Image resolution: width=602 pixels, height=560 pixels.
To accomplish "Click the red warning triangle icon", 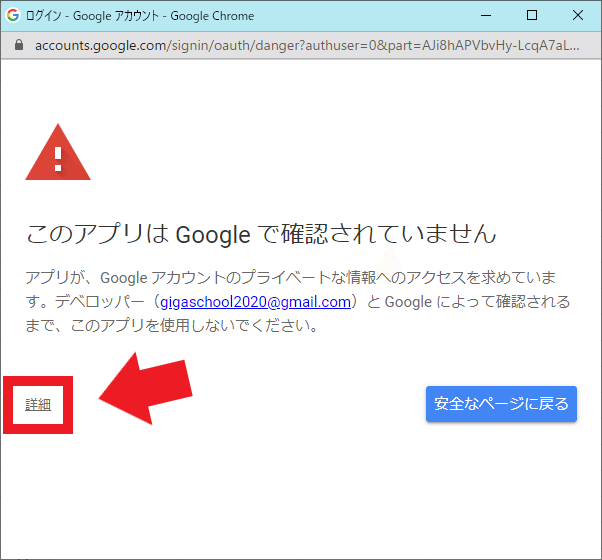I will [x=58, y=152].
